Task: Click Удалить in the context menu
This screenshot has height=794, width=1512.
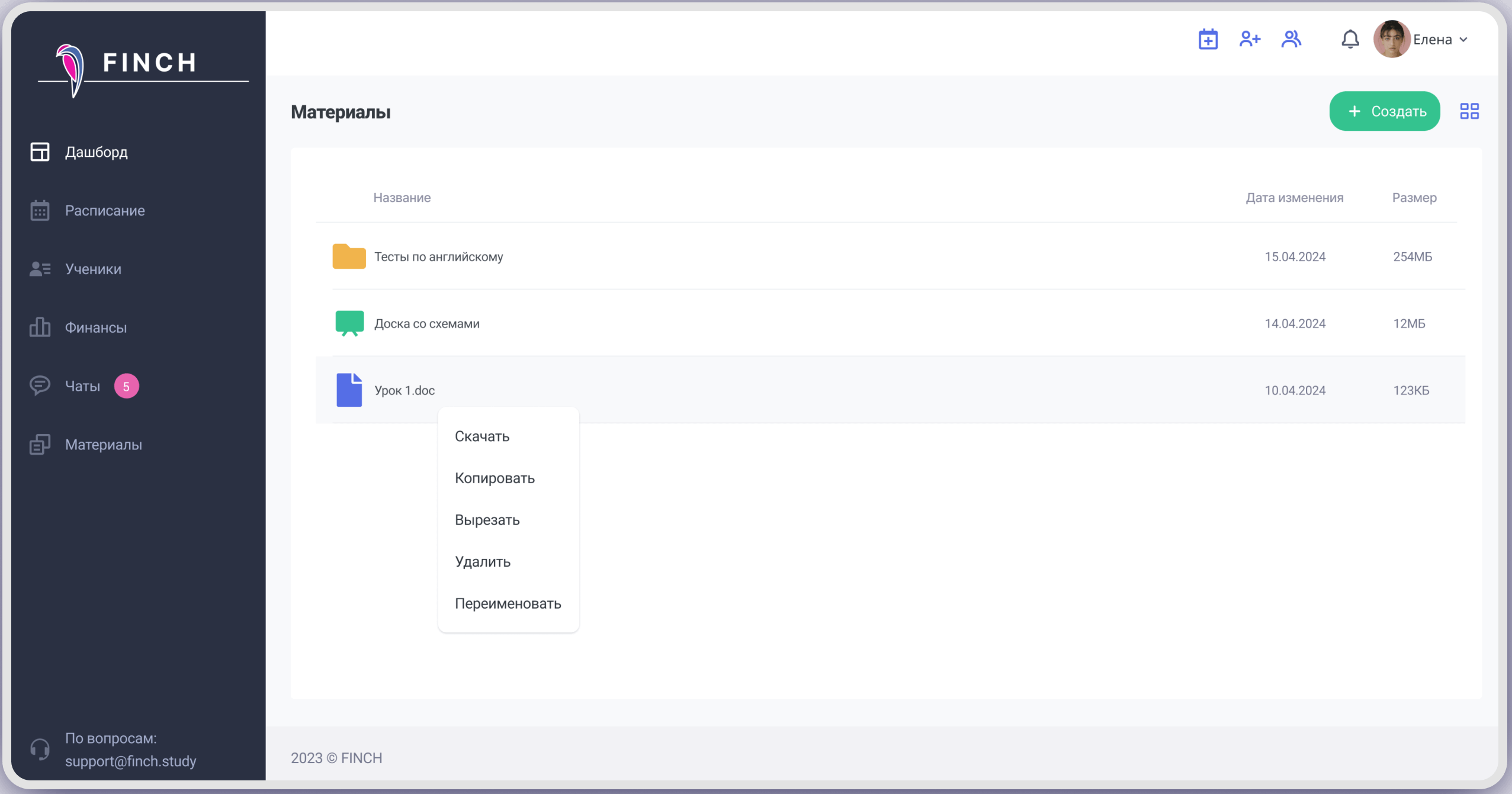Action: [482, 562]
